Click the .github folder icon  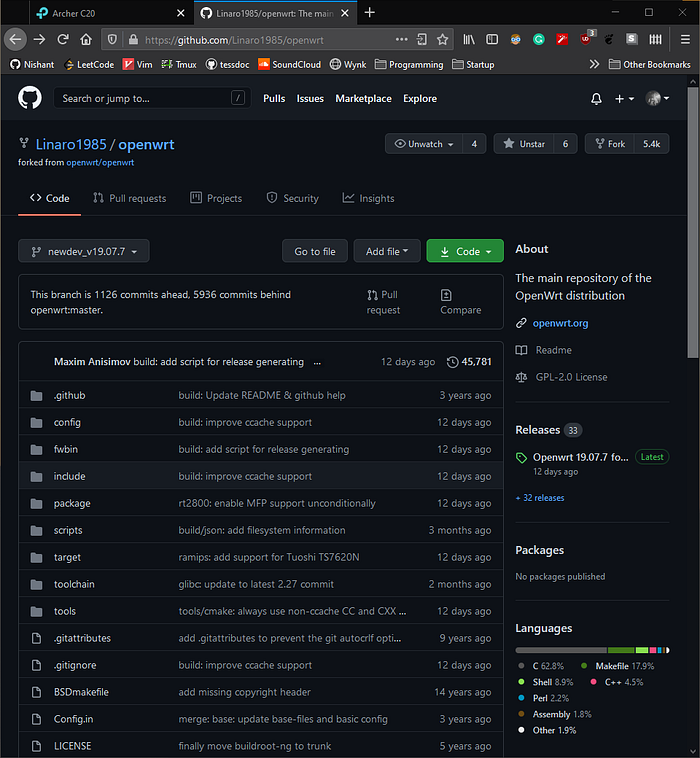36,396
